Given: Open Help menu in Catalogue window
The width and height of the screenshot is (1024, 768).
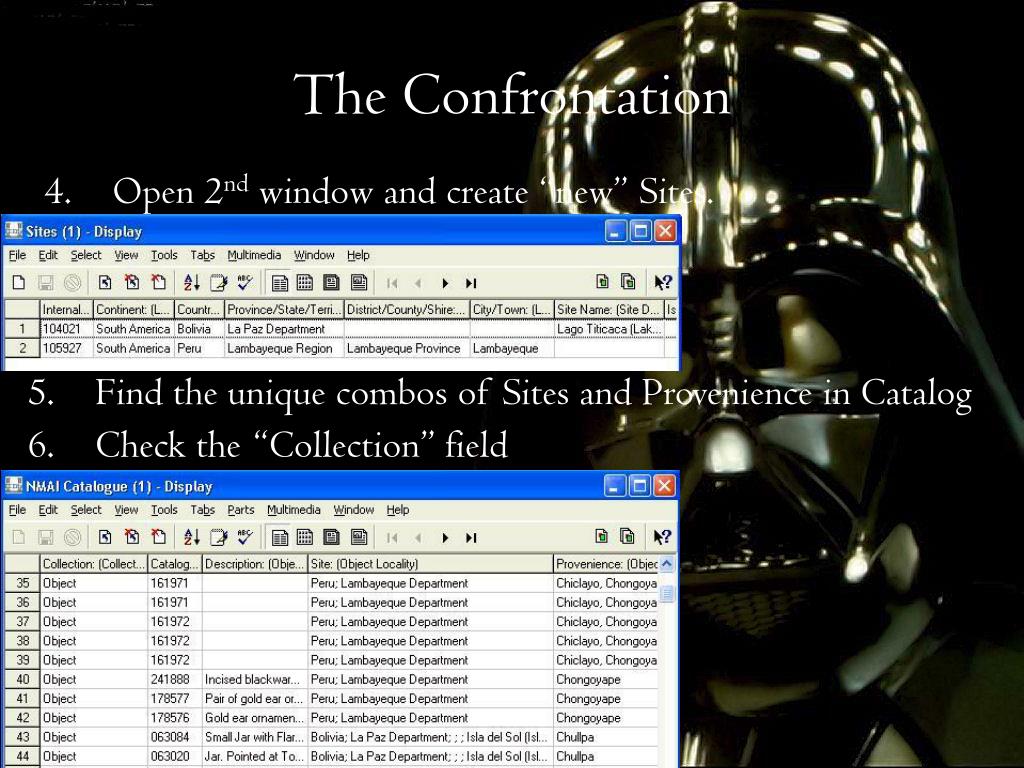Looking at the screenshot, I should pos(398,509).
